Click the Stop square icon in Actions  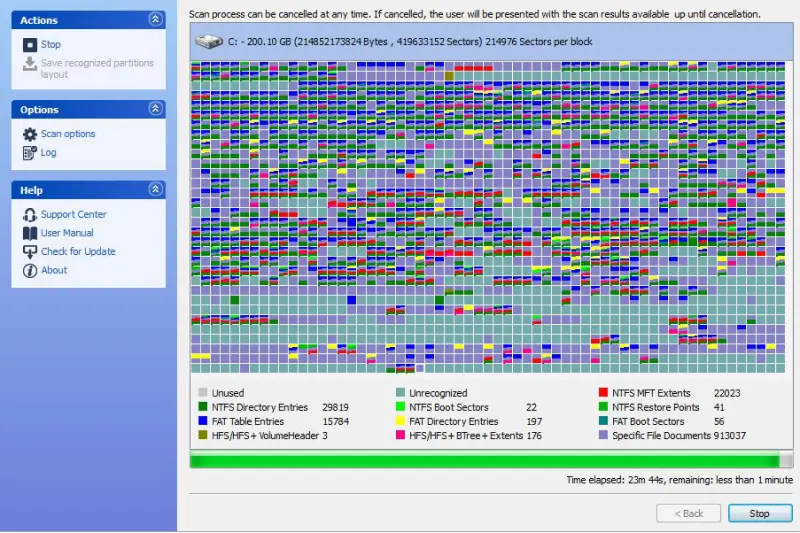(x=30, y=45)
